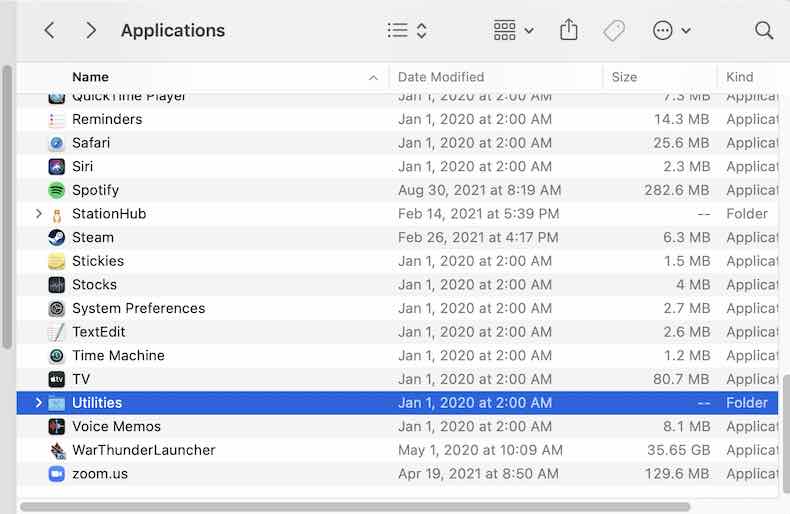Viewport: 790px width, 514px height.
Task: Click the Voice Memos file name
Action: click(x=116, y=427)
